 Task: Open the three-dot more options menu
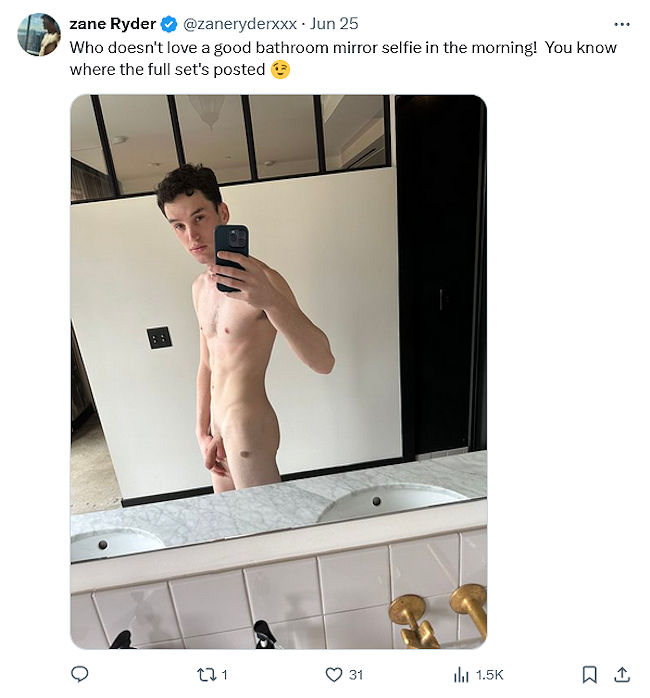point(622,24)
